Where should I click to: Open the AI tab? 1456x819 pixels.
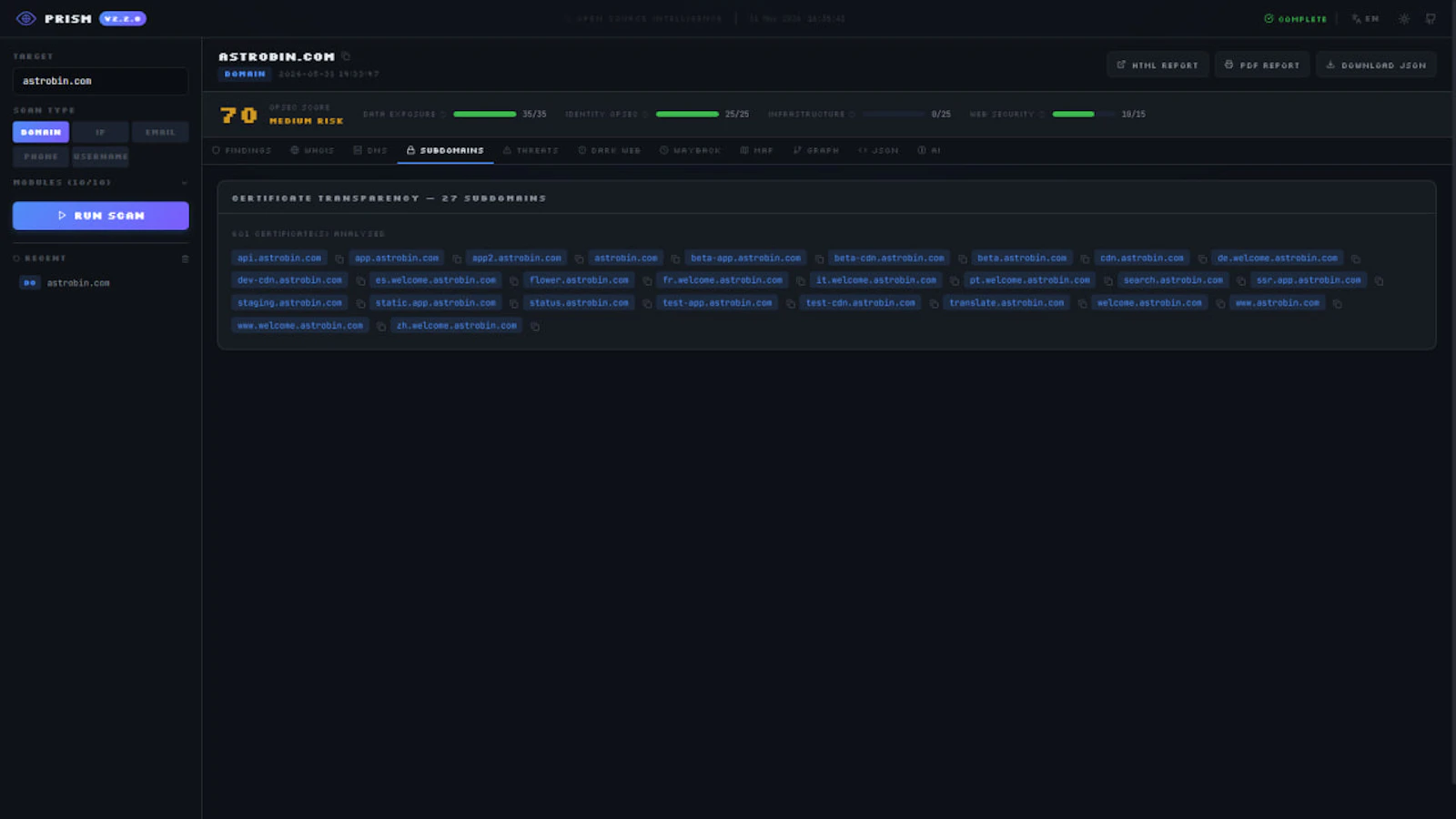pos(929,150)
